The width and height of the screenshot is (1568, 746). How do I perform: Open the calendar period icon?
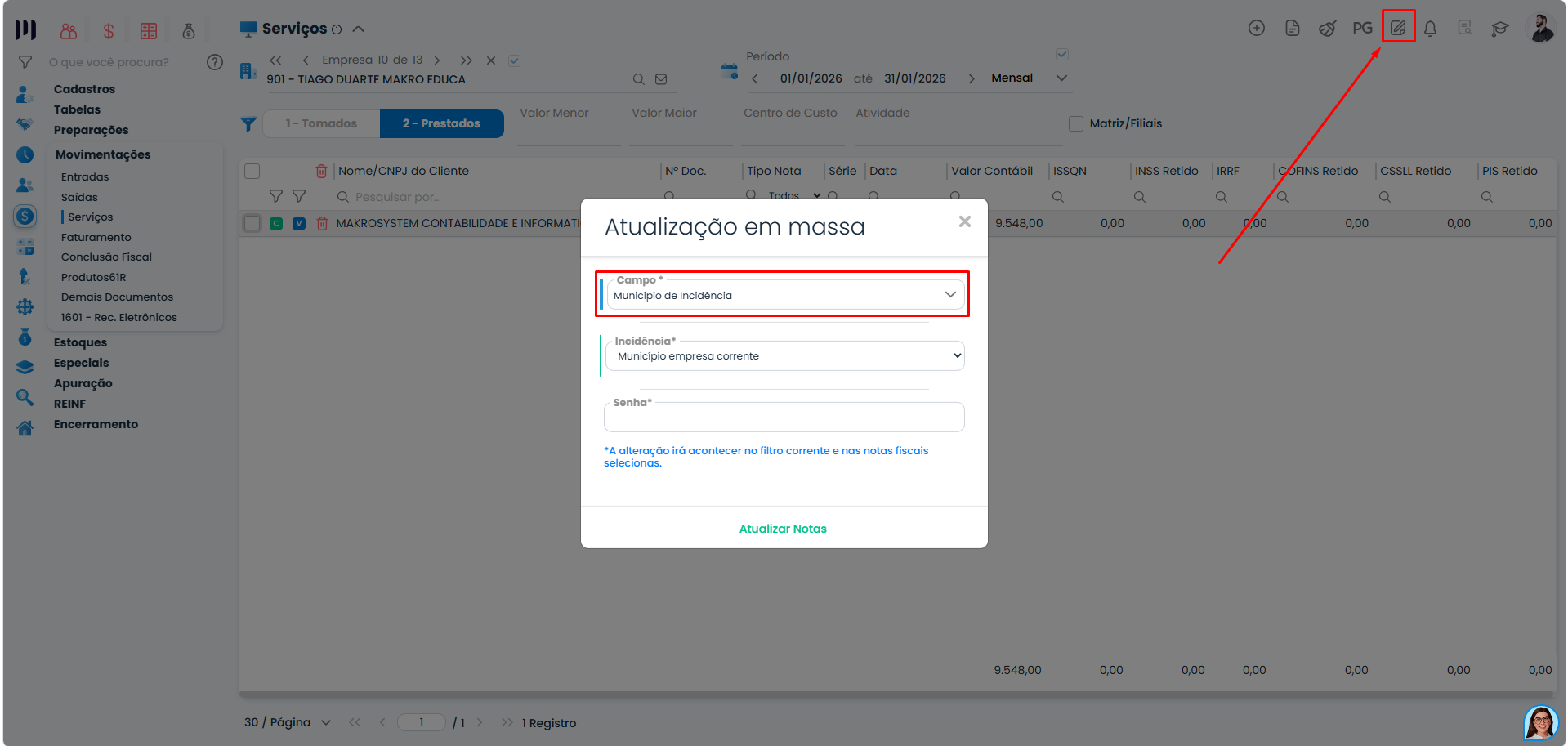coord(729,71)
